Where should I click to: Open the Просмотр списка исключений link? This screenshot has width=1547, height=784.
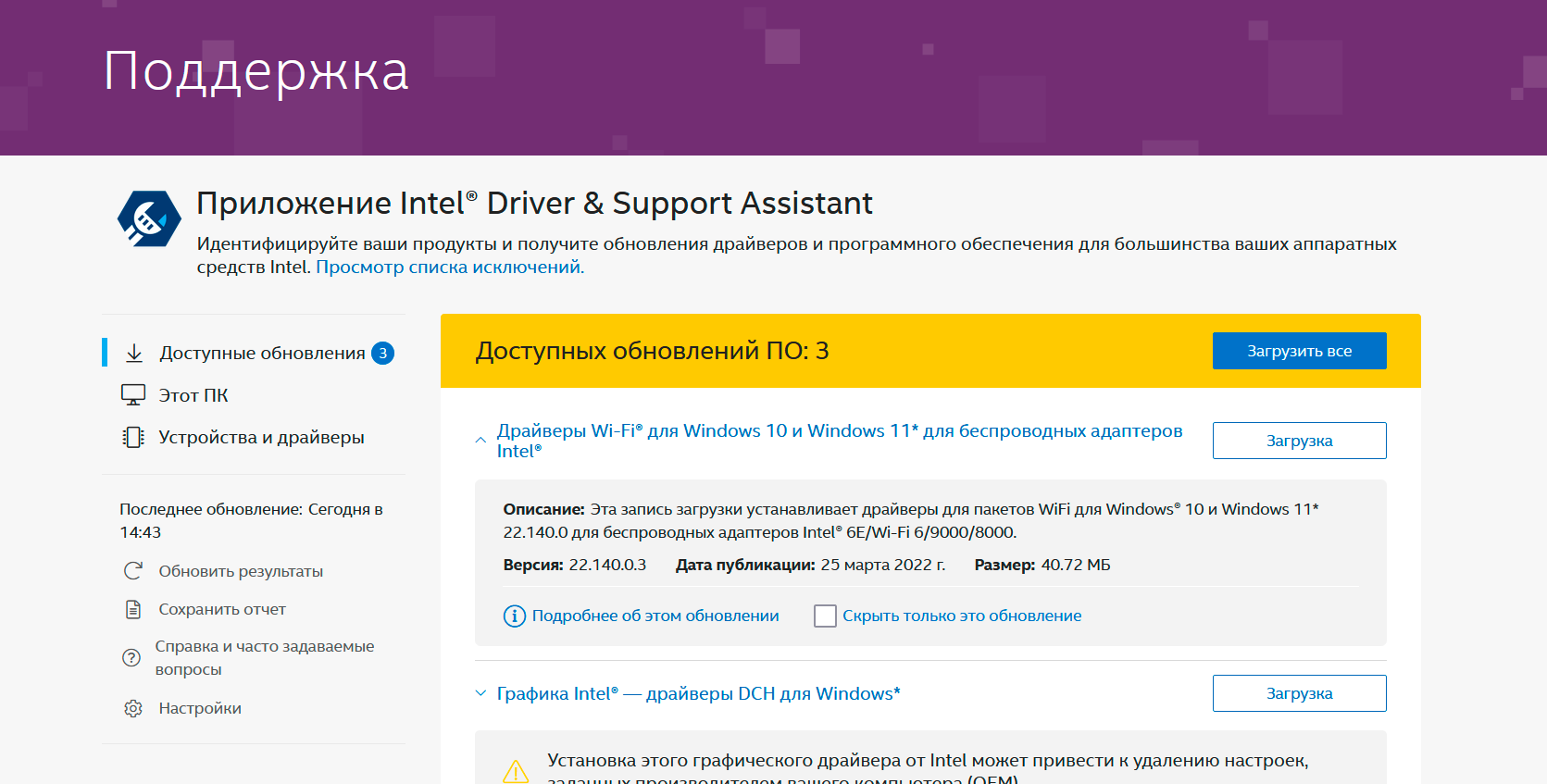tap(450, 268)
